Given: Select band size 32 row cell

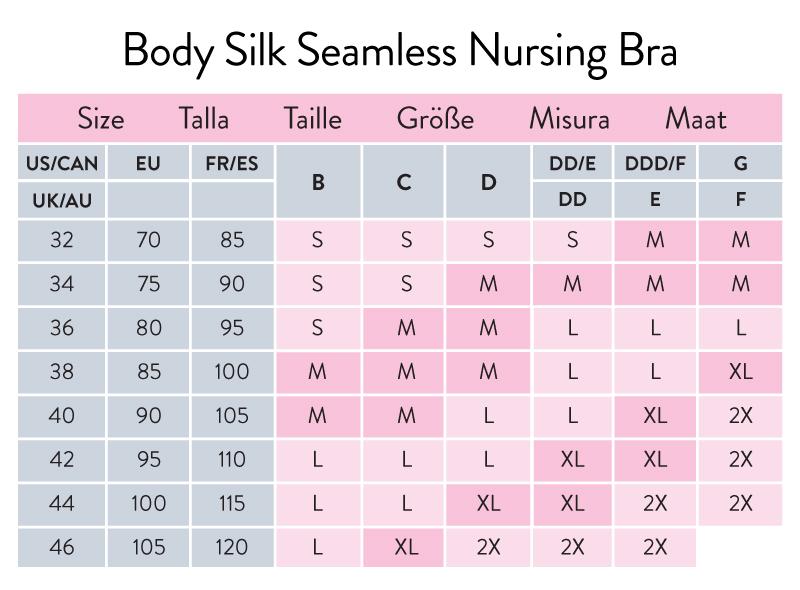Looking at the screenshot, I should click(61, 241).
